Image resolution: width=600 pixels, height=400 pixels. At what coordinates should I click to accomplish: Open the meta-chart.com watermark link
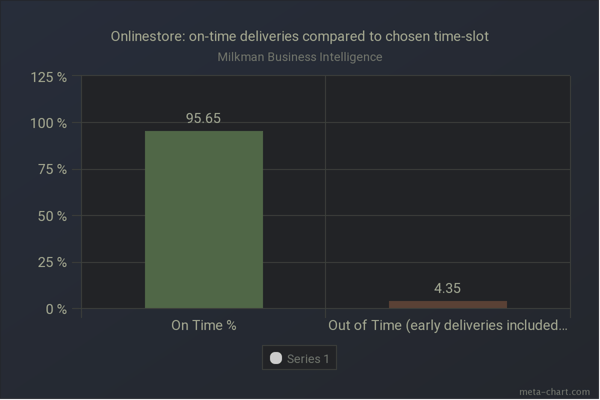[x=554, y=392]
